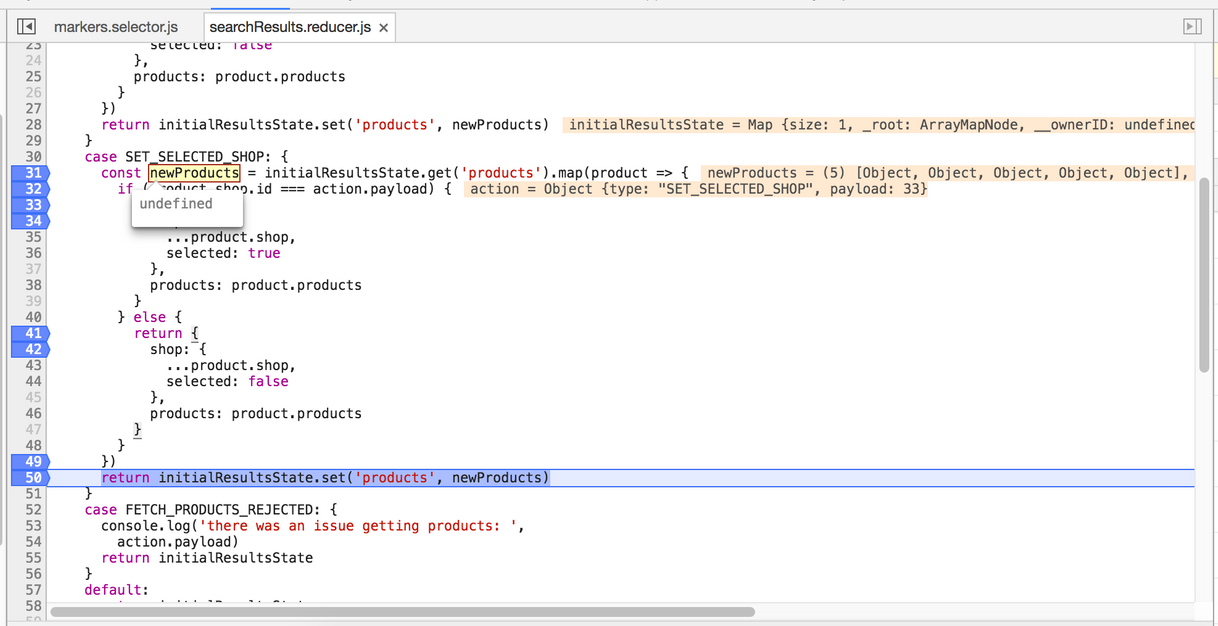This screenshot has width=1218, height=626.
Task: Disable the breakpoint on line 41
Action: click(30, 333)
